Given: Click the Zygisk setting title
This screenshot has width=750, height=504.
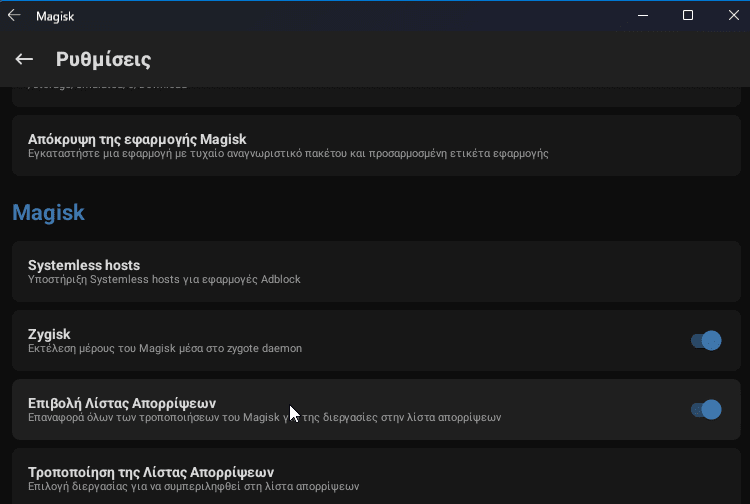Looking at the screenshot, I should pyautogui.click(x=49, y=334).
